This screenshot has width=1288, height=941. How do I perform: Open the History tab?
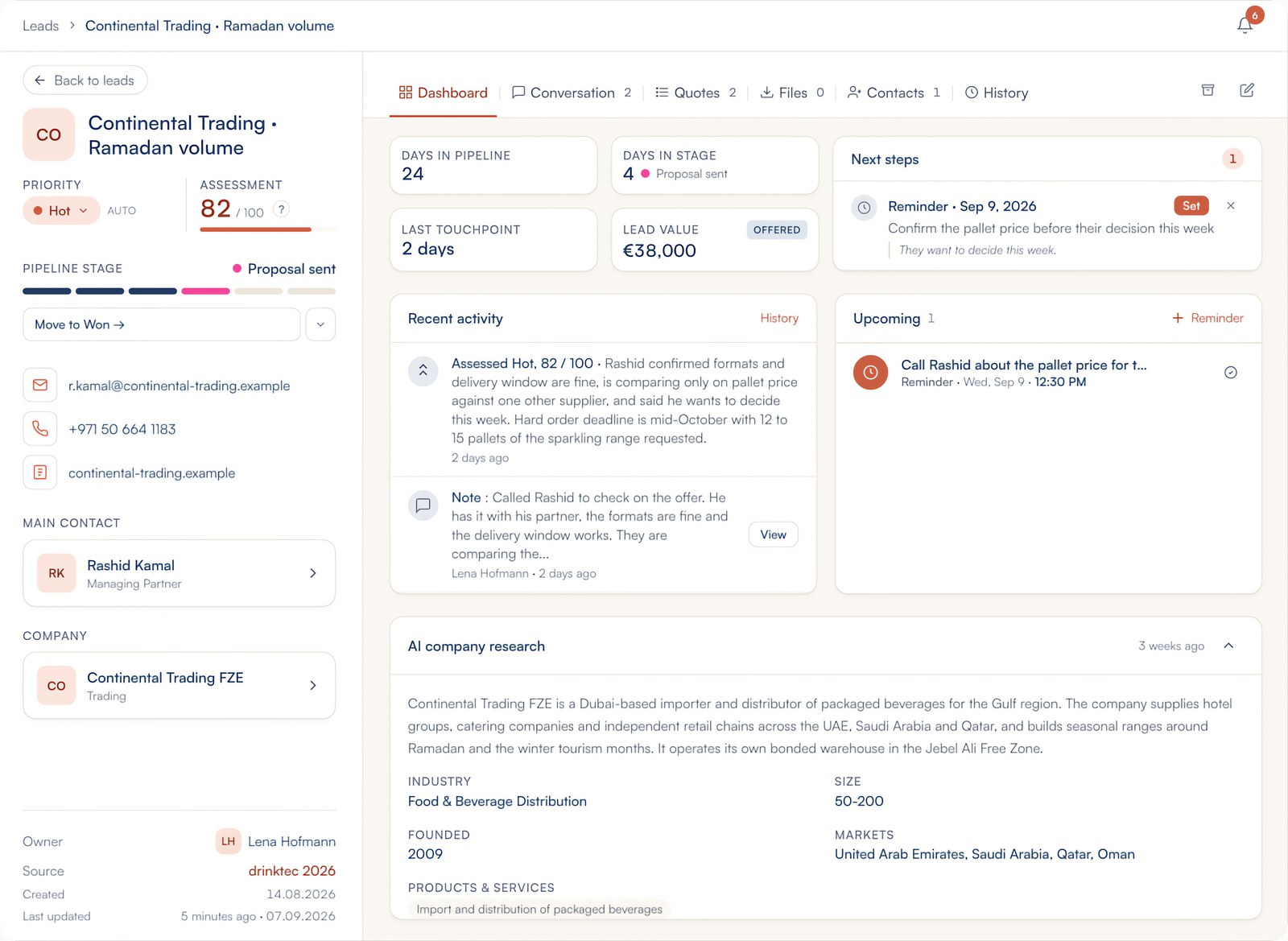tap(997, 93)
